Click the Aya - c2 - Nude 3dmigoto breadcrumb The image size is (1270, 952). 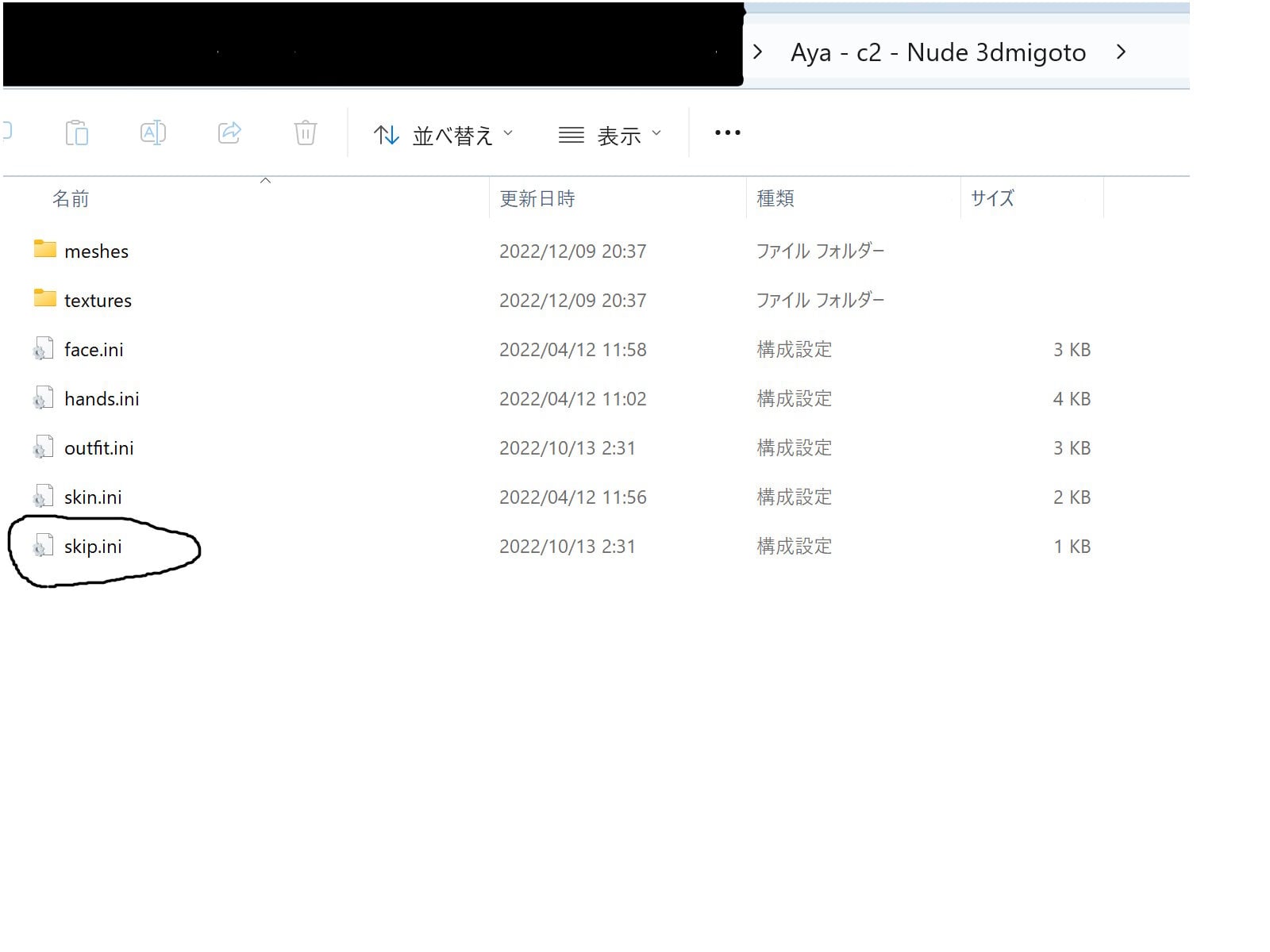pos(938,52)
